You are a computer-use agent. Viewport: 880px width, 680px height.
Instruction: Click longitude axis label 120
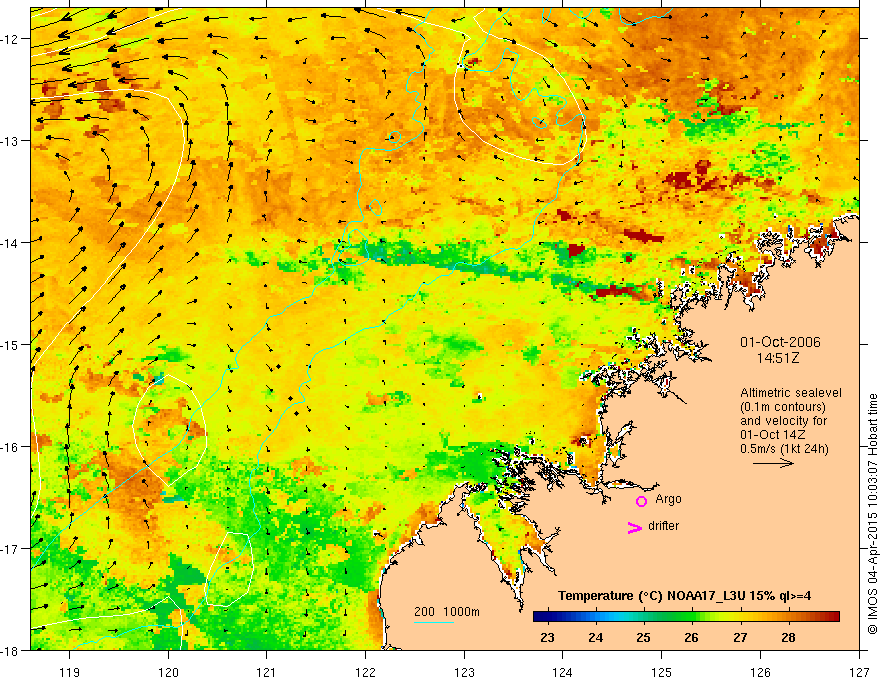tap(168, 672)
